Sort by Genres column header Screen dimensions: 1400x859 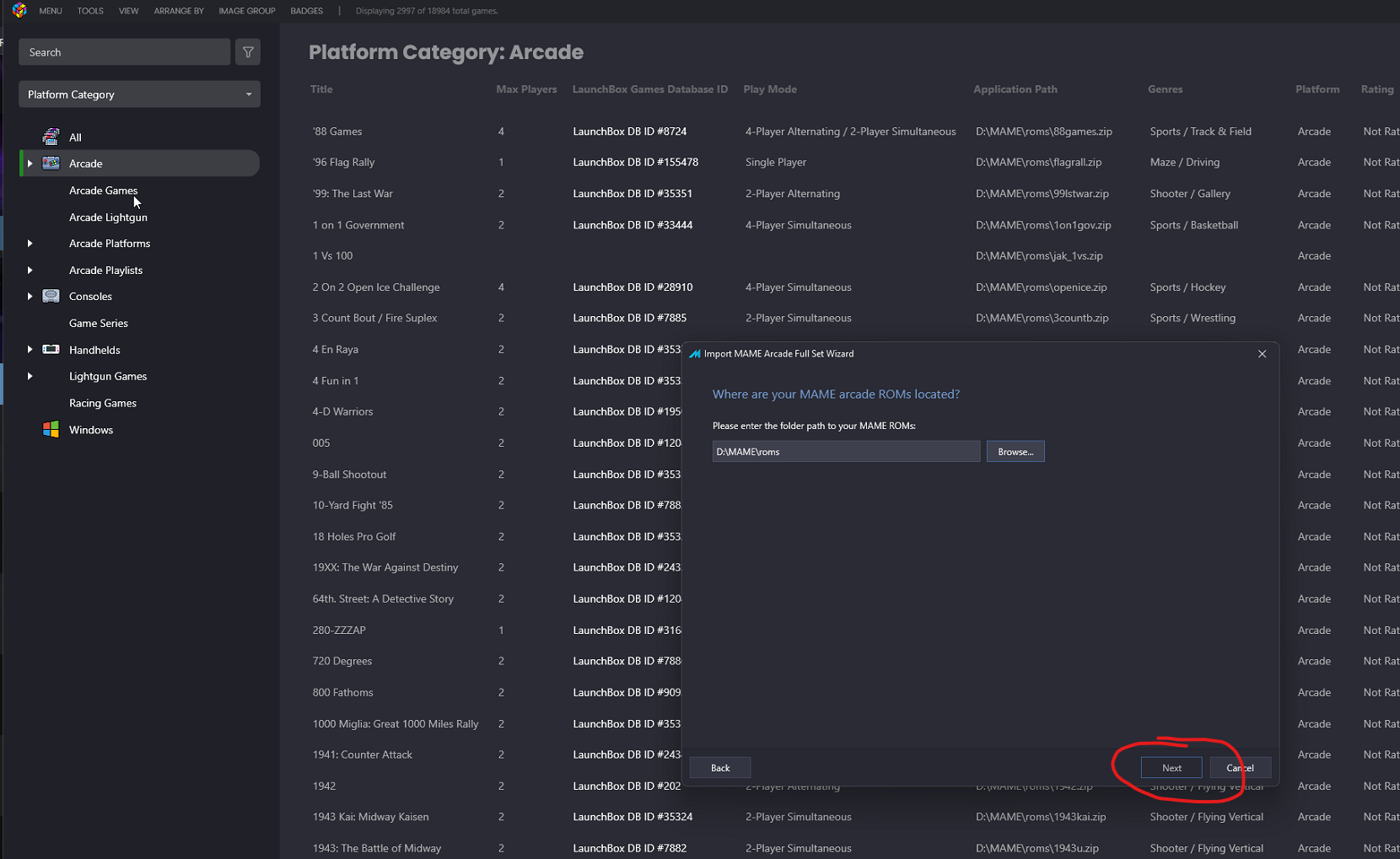point(1165,89)
